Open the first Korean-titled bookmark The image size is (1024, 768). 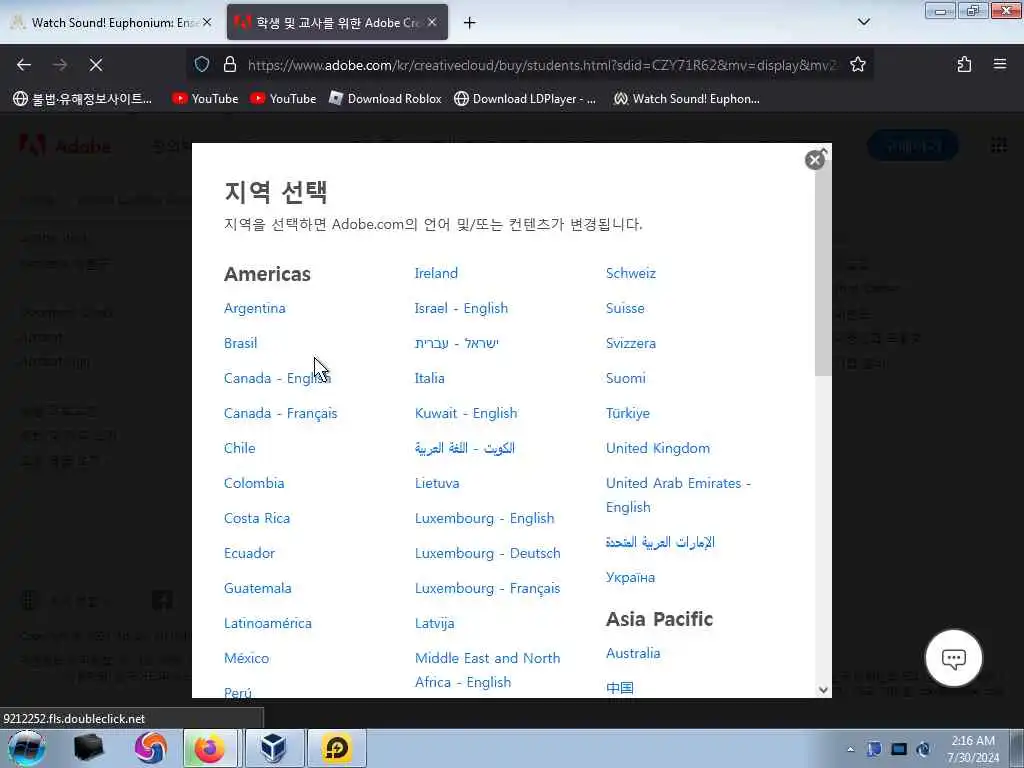pyautogui.click(x=82, y=99)
